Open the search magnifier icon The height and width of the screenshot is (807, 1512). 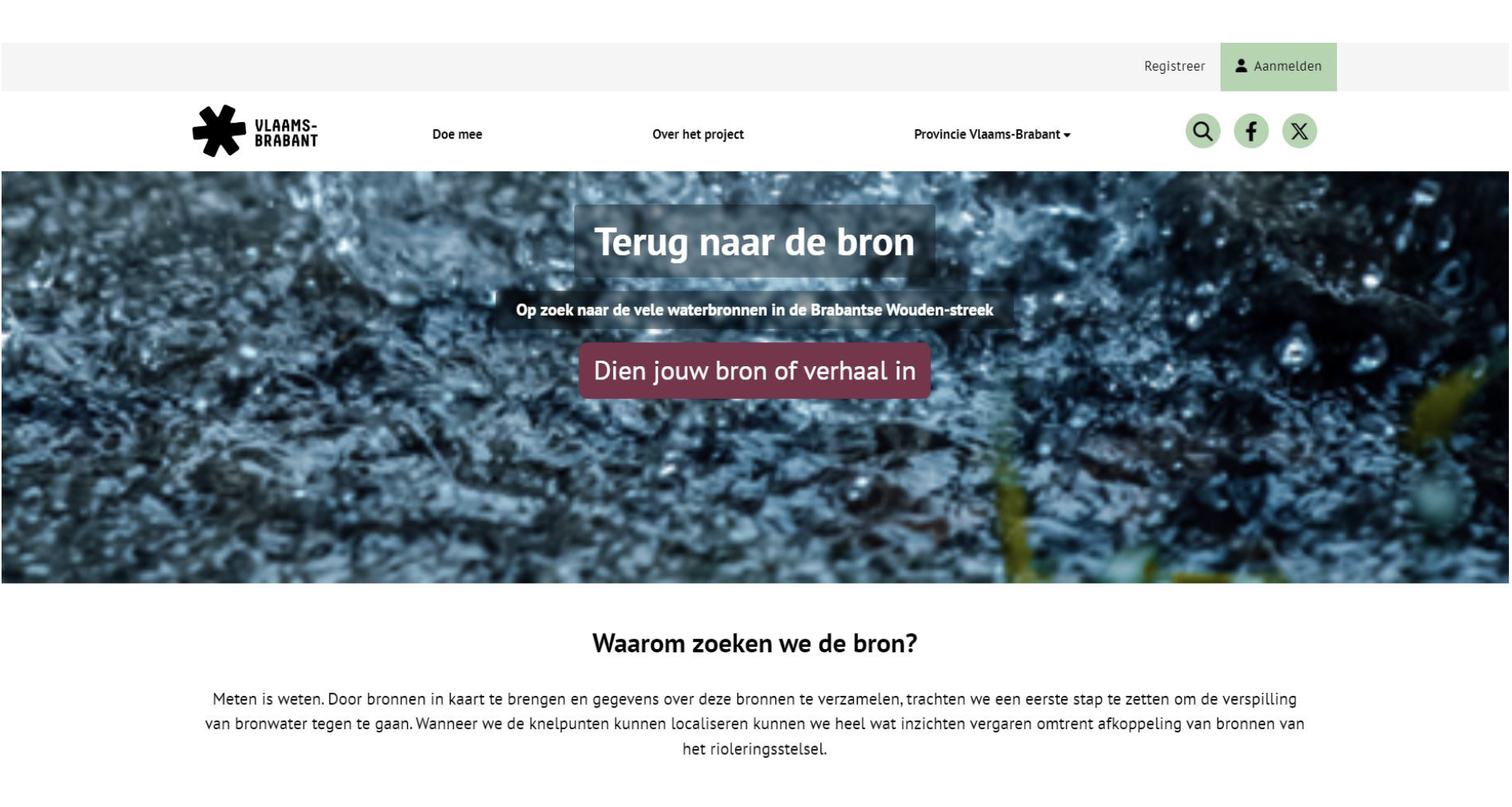click(1203, 131)
